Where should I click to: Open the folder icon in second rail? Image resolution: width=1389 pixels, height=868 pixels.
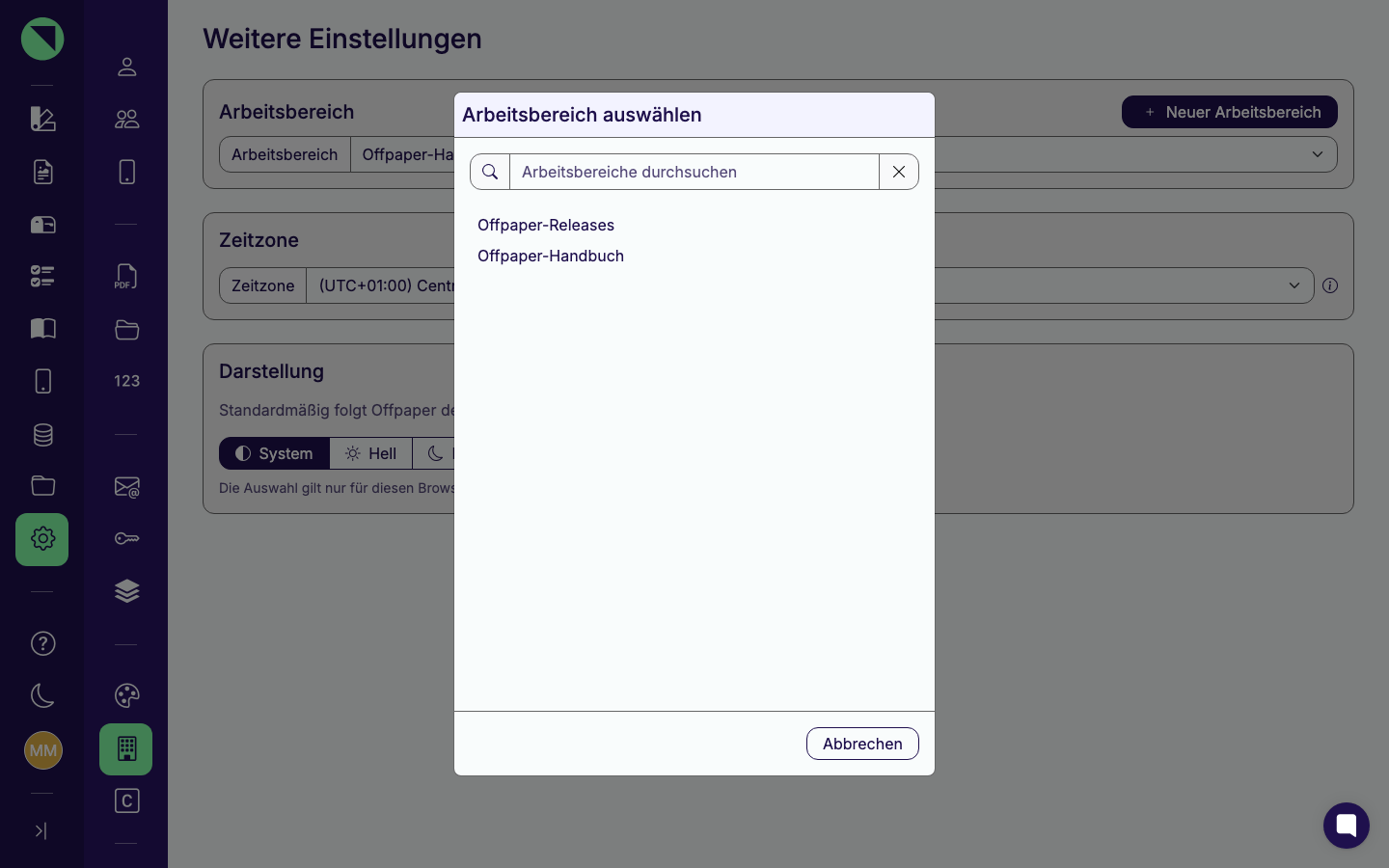[x=126, y=329]
